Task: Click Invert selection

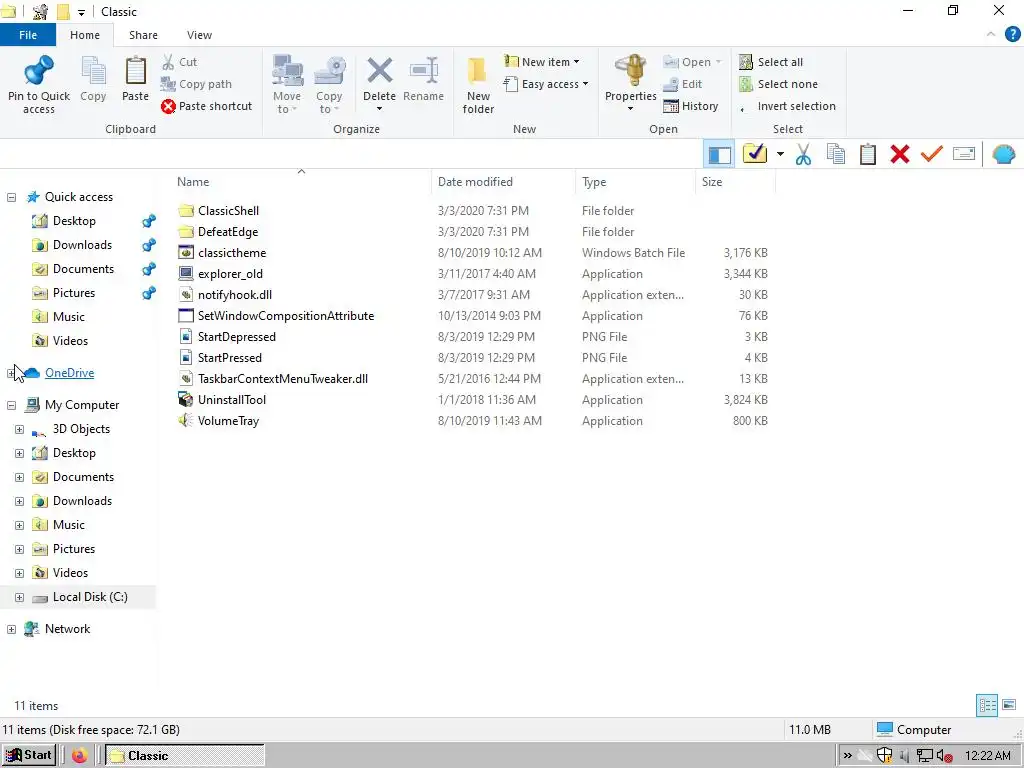Action: click(787, 106)
